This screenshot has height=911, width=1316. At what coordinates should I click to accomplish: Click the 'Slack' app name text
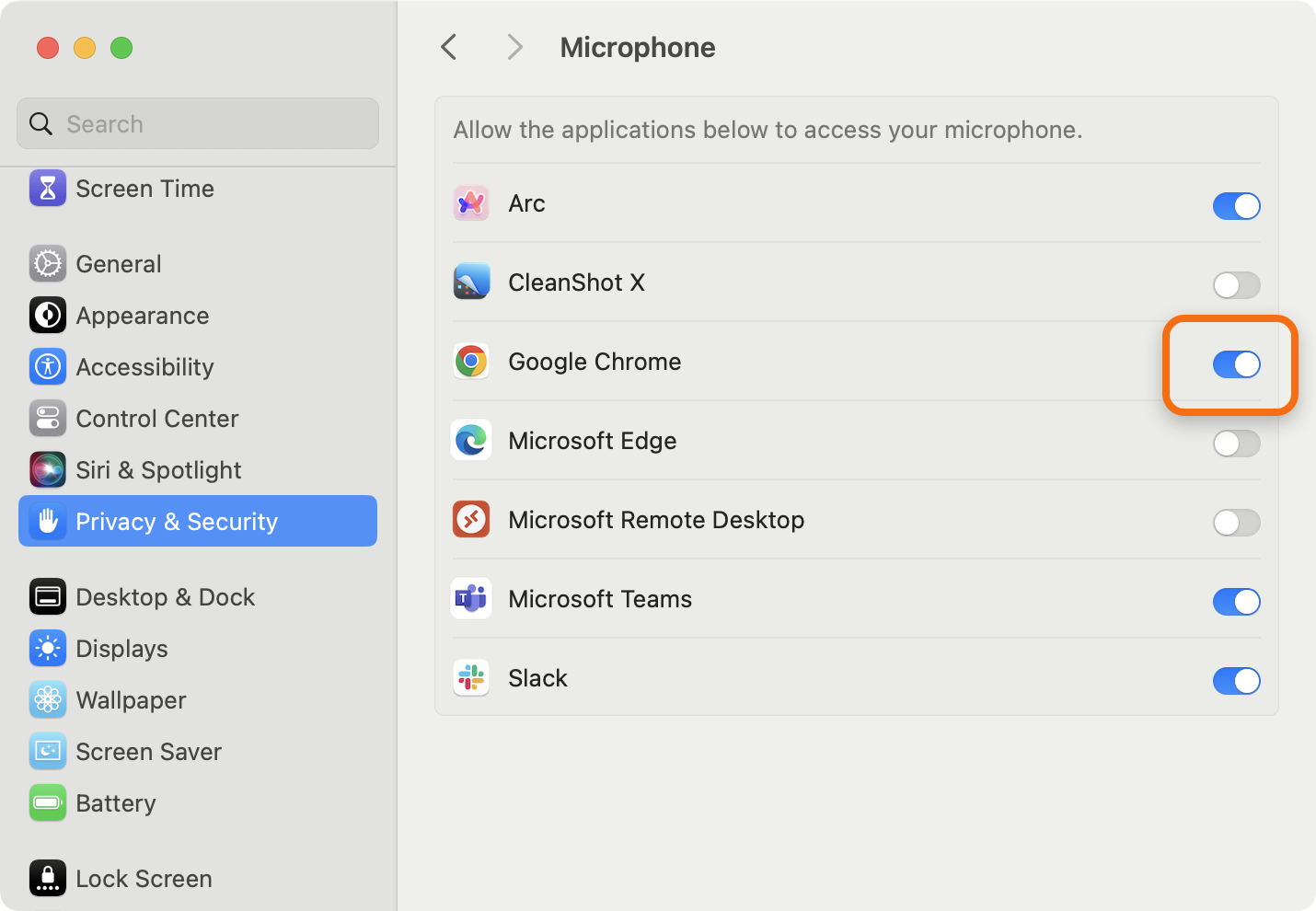[537, 678]
